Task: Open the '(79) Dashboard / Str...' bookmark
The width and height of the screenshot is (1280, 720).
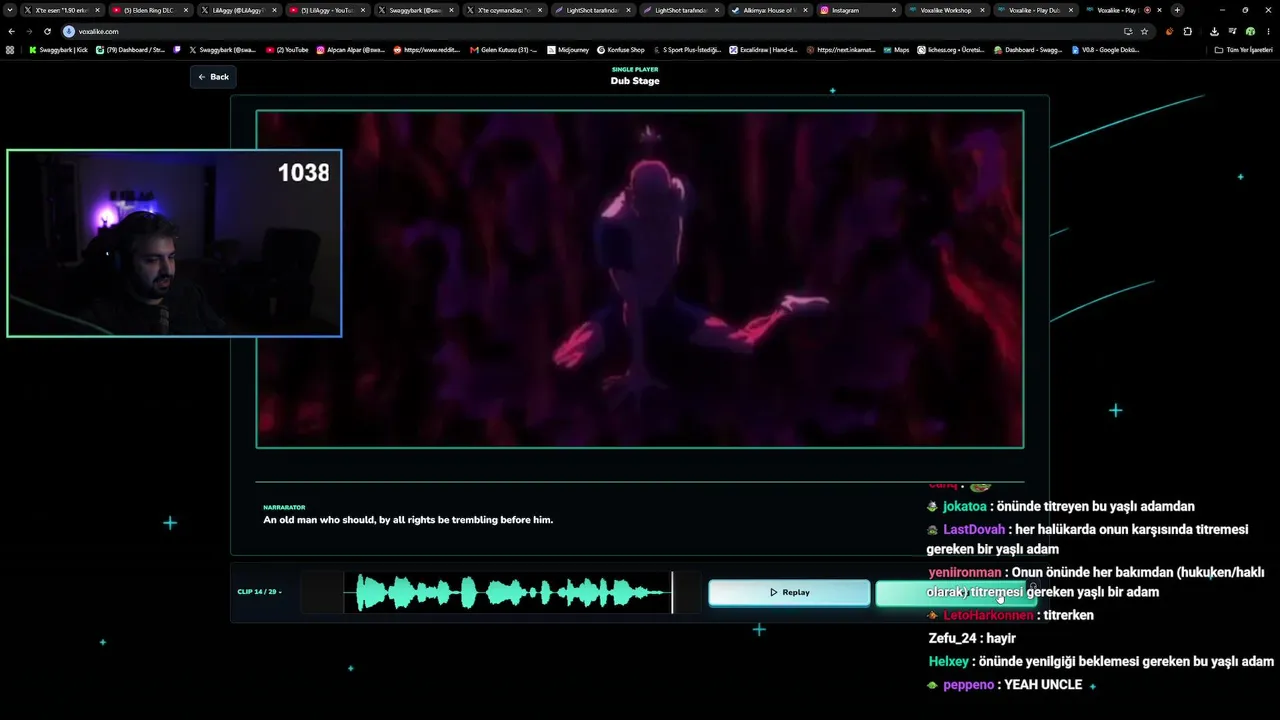Action: 130,49
